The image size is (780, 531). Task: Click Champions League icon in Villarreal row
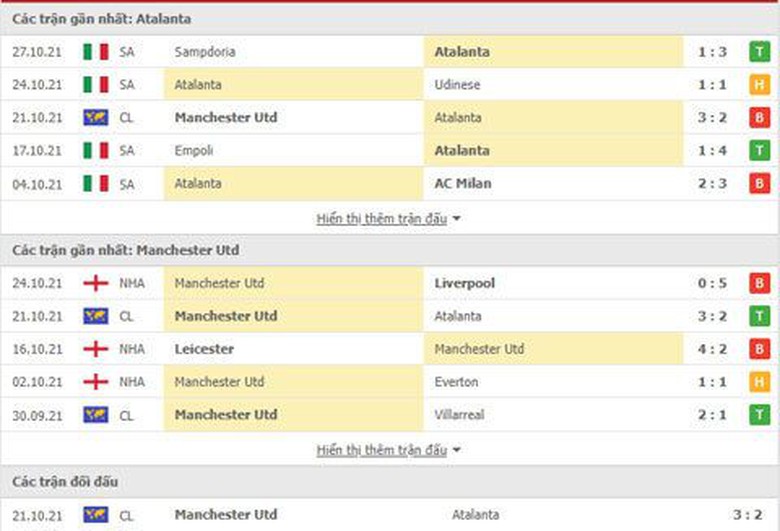click(x=96, y=415)
